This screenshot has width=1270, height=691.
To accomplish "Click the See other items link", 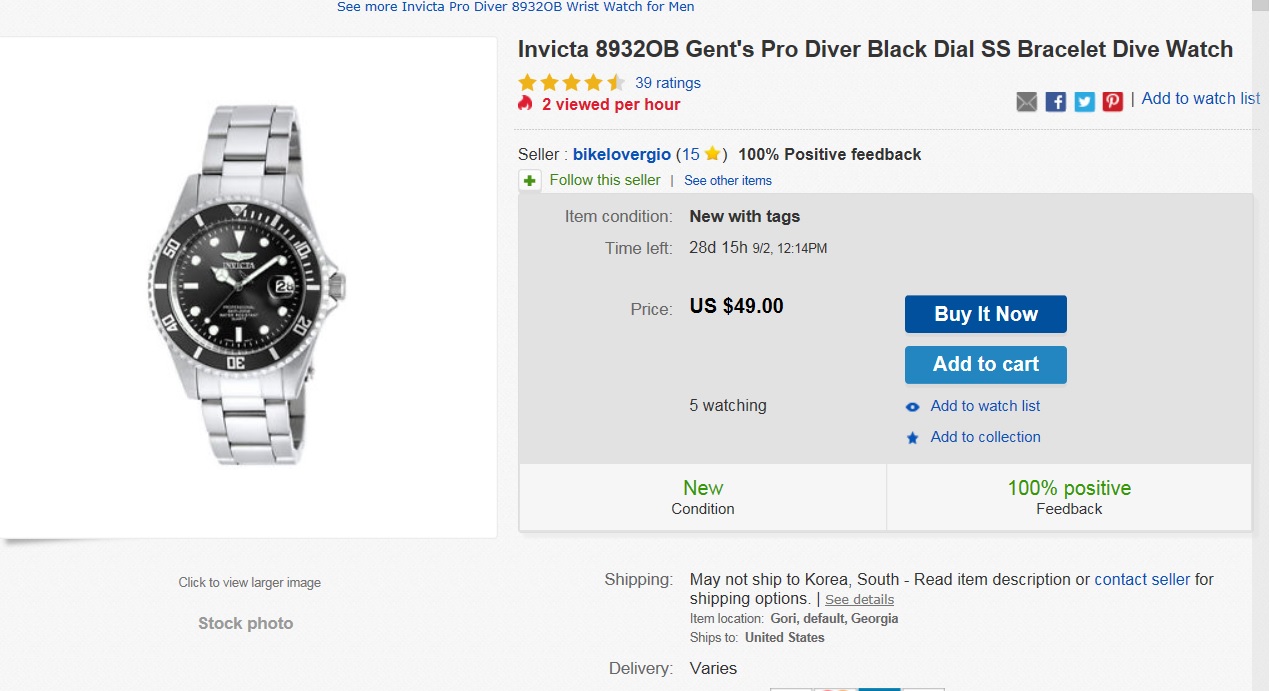I will [x=728, y=181].
